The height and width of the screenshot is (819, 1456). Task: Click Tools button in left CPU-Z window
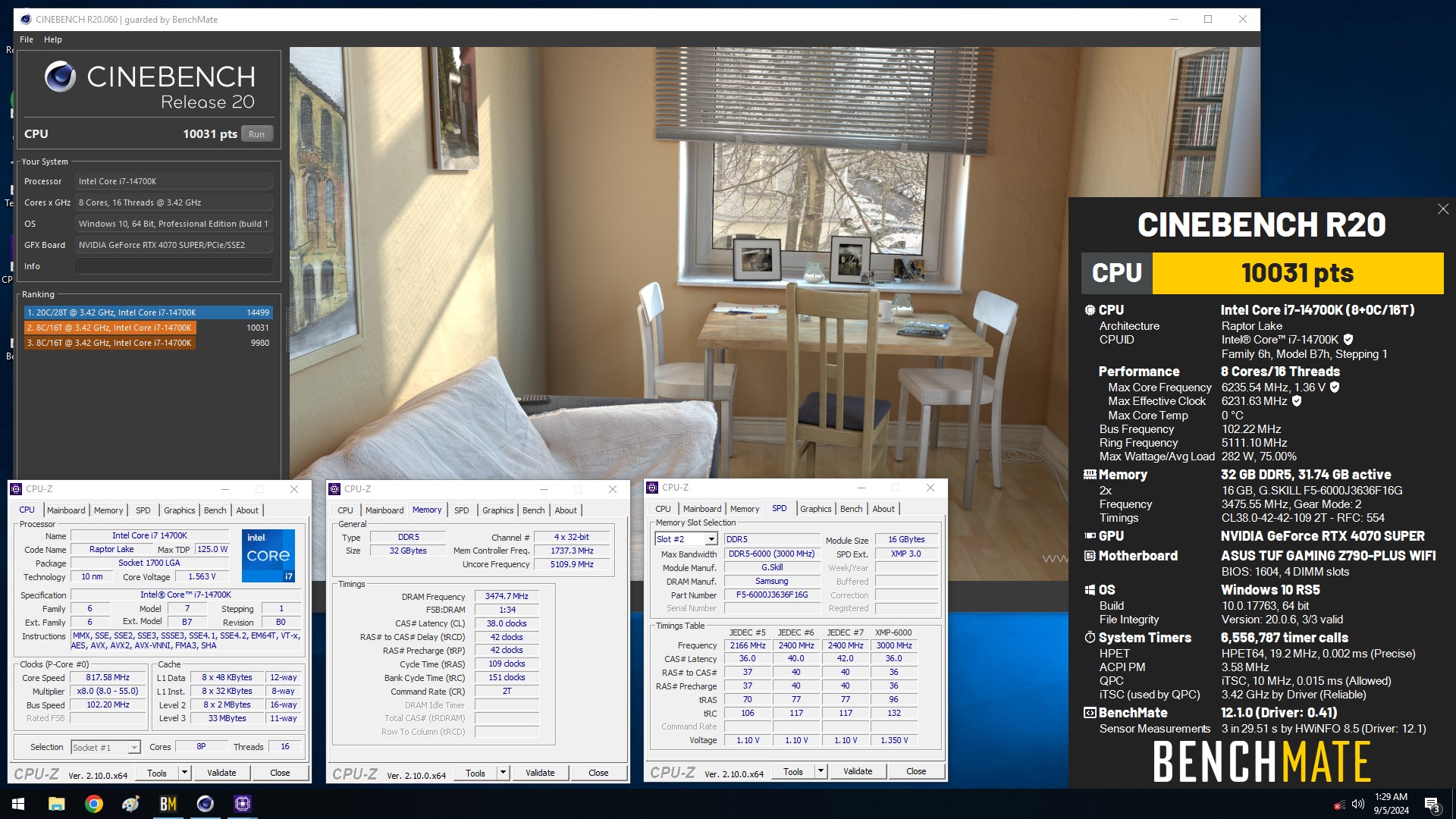click(157, 773)
